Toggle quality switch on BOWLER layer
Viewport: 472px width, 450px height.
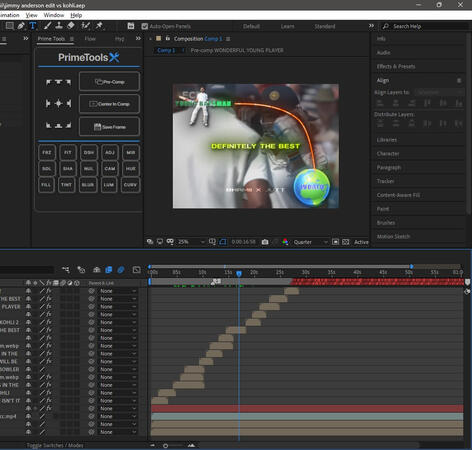42,369
